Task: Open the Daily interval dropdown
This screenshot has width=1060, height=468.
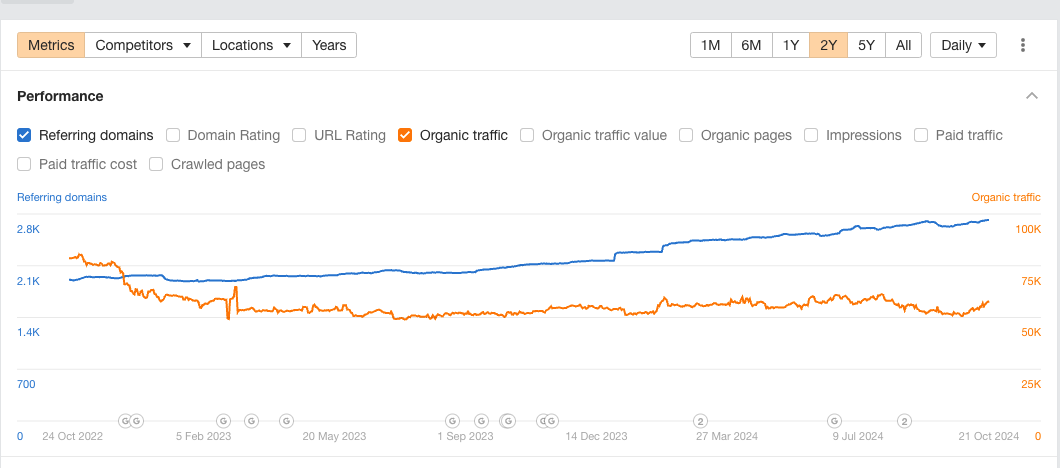Action: [x=963, y=45]
